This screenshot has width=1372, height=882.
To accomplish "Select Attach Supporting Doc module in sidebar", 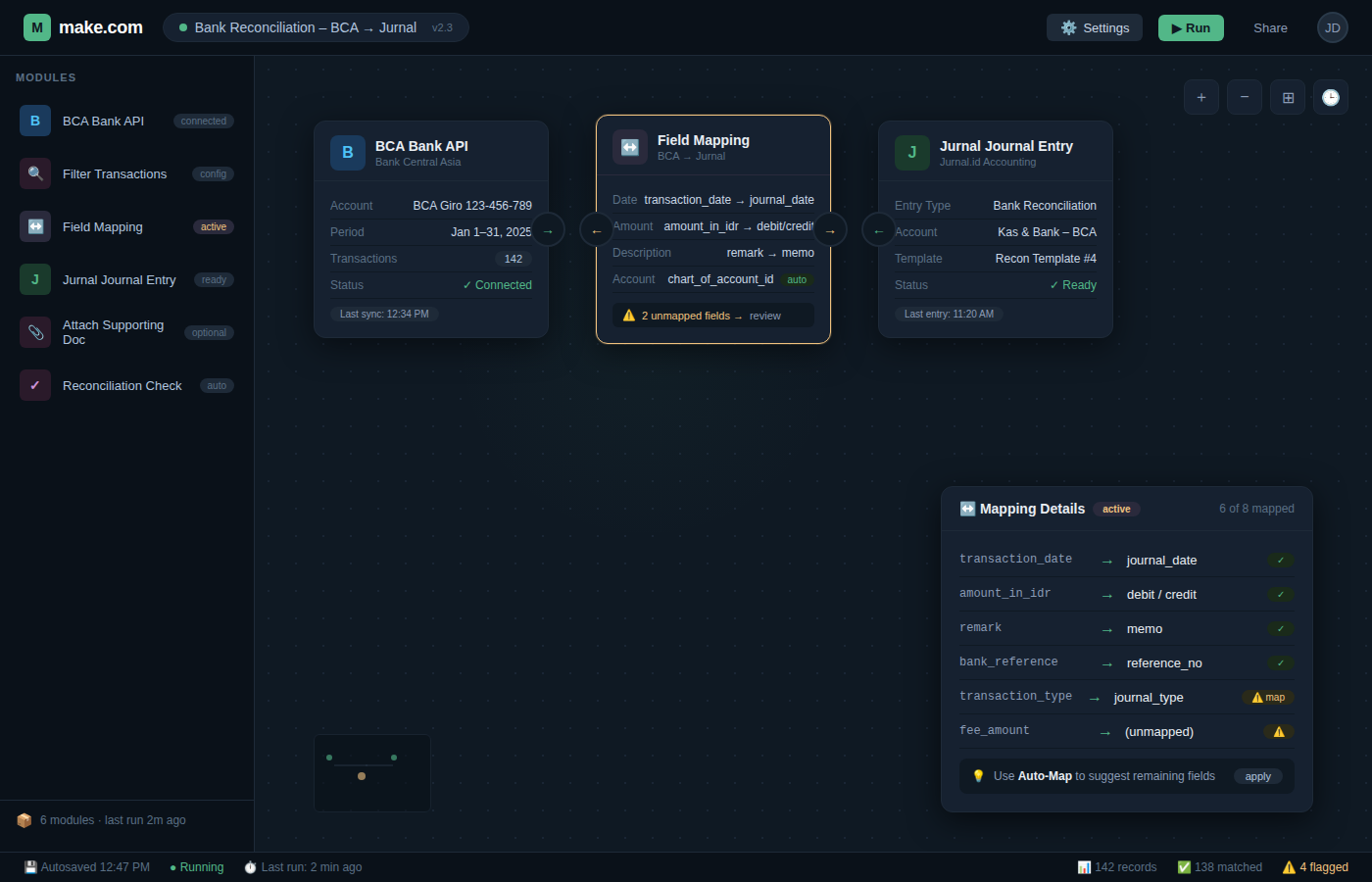I will (x=126, y=332).
